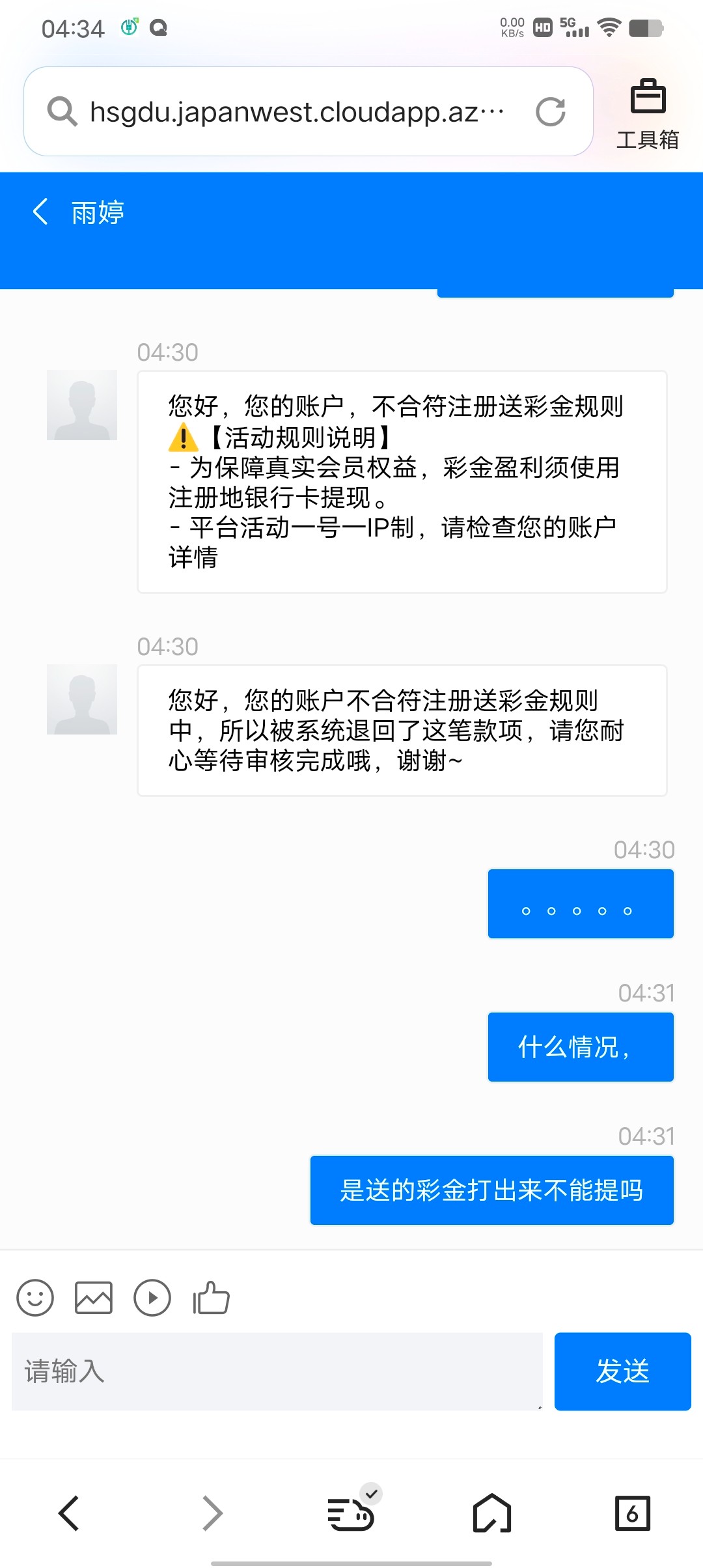Tap the 是送的彩金打出来不能提吗 message bubble

click(x=491, y=1190)
